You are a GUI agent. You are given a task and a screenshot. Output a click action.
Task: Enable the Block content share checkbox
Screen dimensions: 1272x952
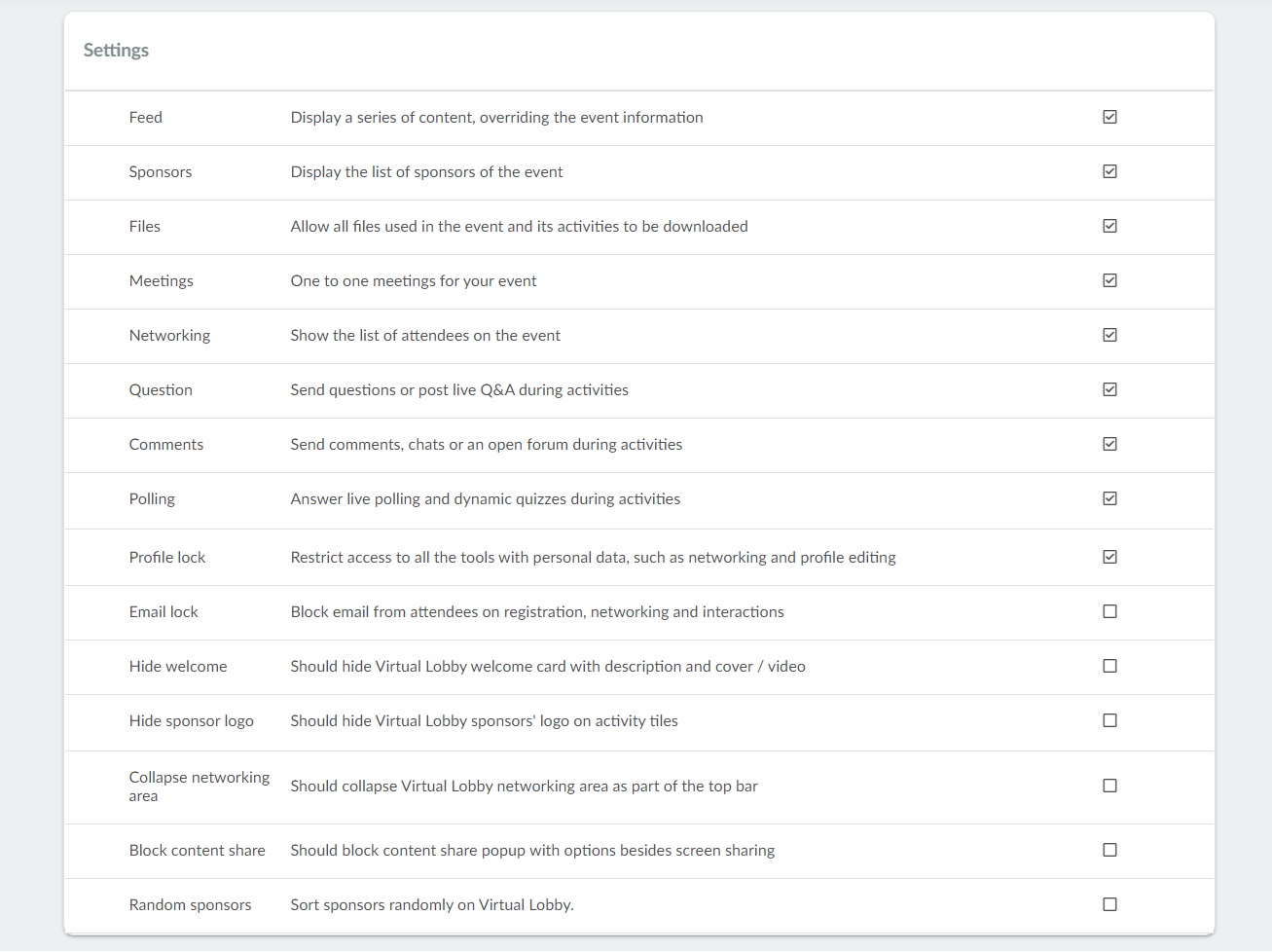point(1109,850)
